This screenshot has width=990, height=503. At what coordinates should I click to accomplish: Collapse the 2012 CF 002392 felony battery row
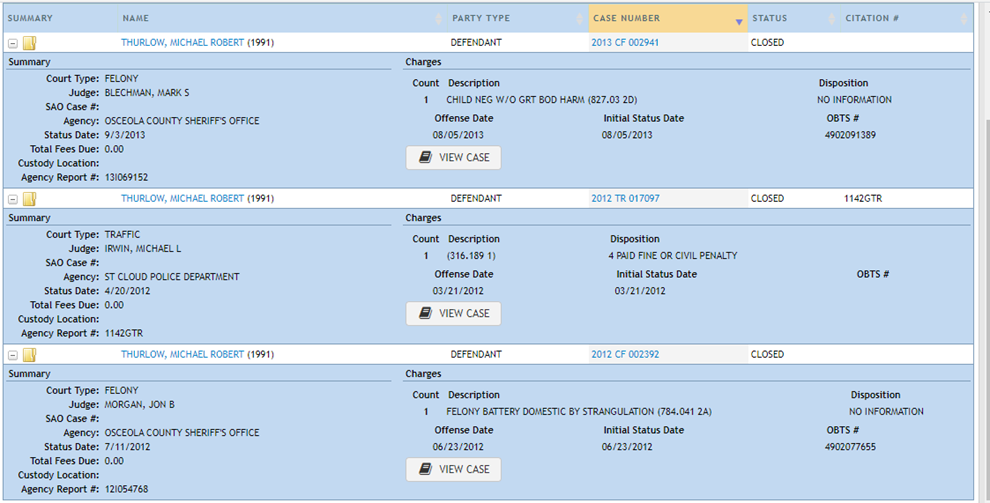13,355
